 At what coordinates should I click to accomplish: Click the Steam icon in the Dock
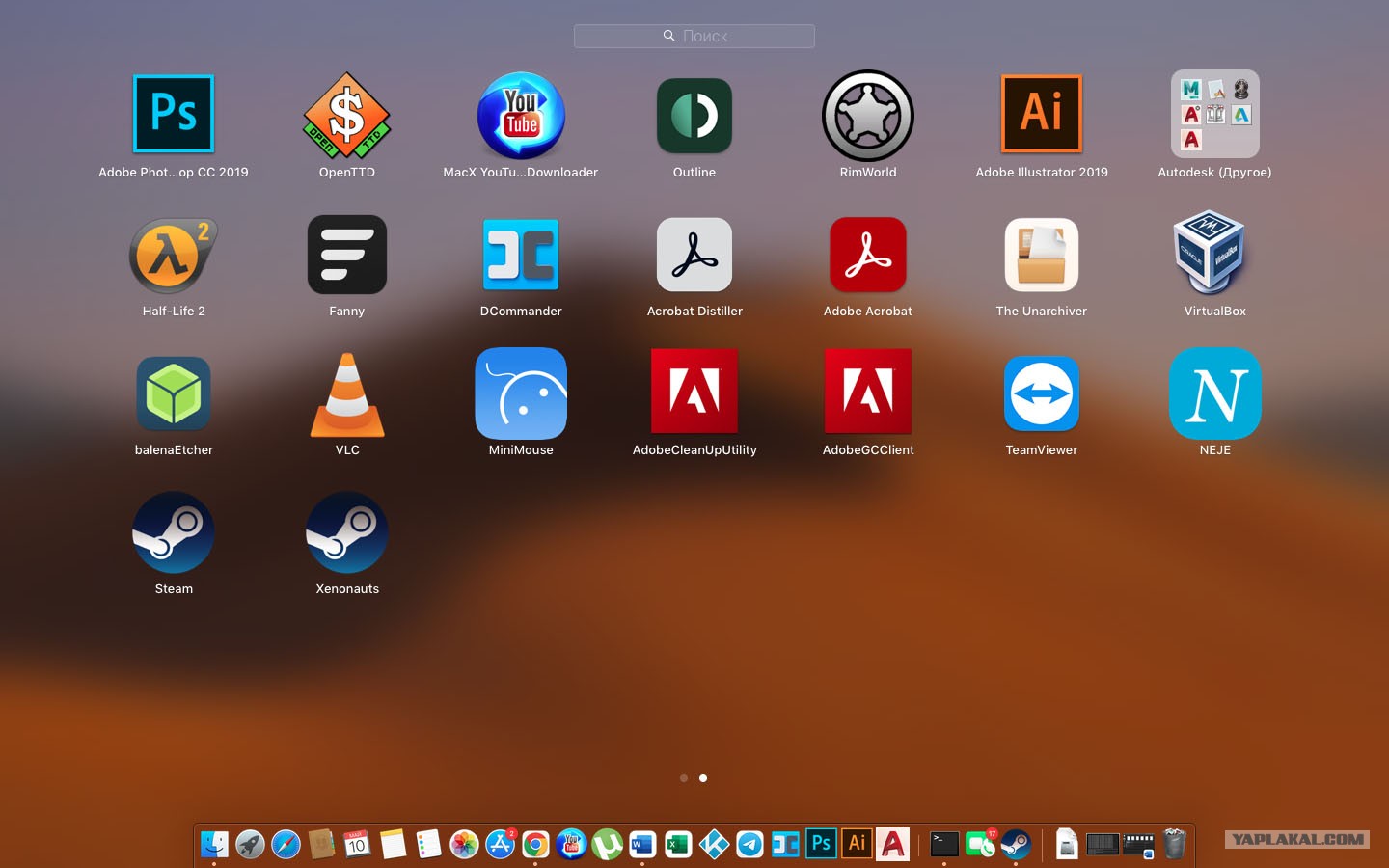pyautogui.click(x=1016, y=845)
